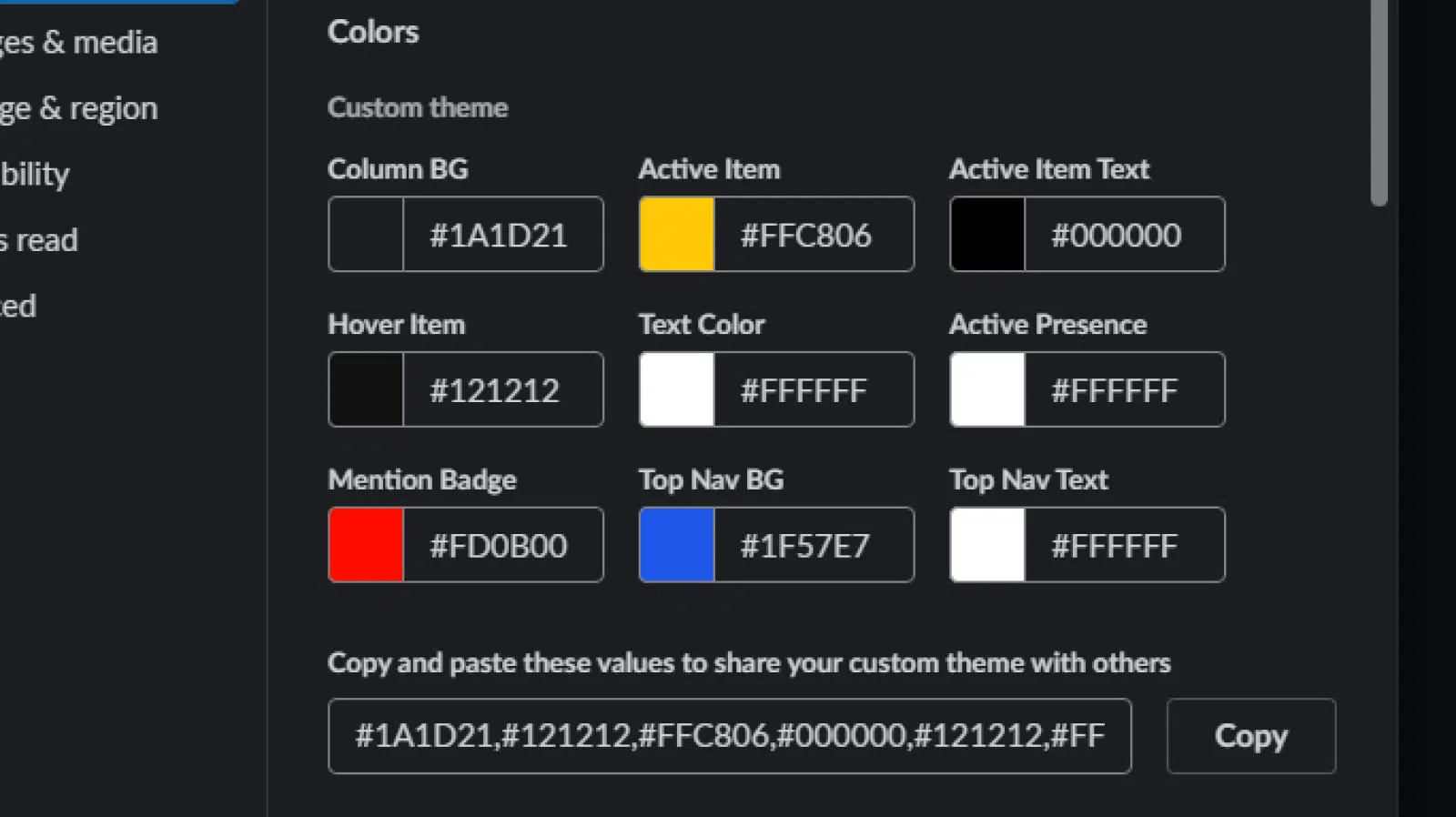Select the Hover Item color swatch
Image resolution: width=1456 pixels, height=817 pixels.
pos(365,389)
